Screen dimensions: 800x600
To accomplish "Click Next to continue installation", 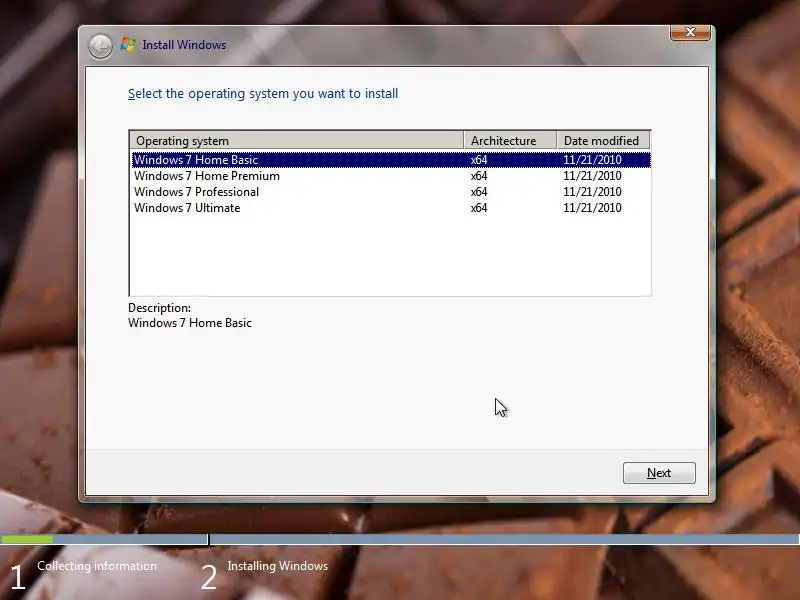I will [x=659, y=473].
